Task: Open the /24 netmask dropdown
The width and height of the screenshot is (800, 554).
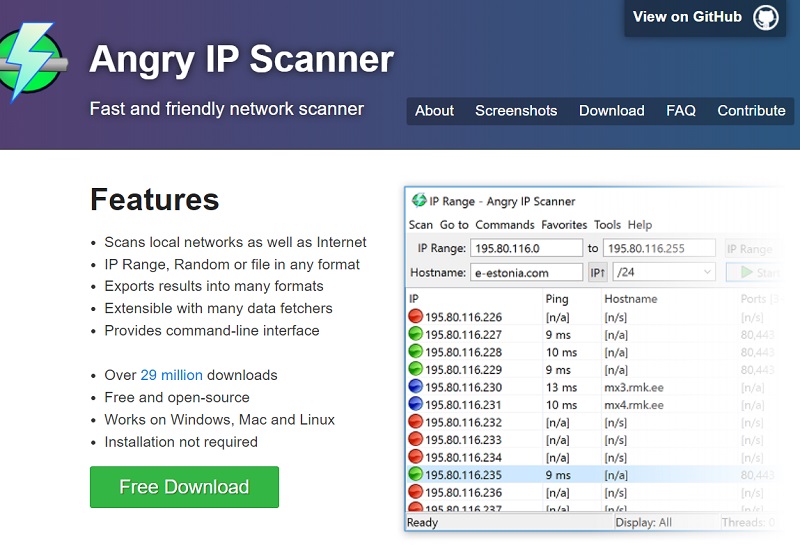Action: coord(664,272)
